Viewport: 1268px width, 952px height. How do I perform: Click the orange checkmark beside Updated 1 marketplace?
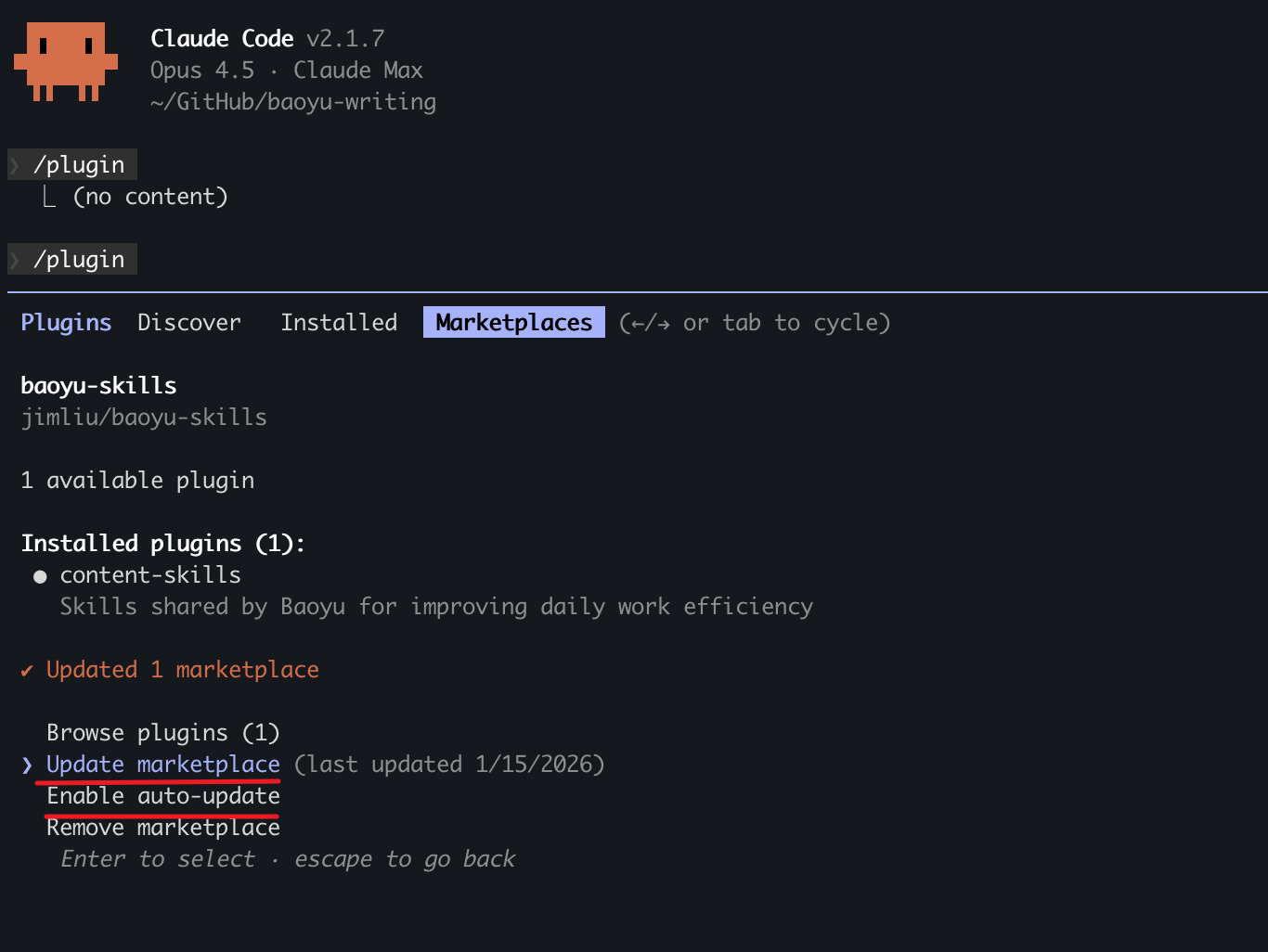(x=26, y=669)
